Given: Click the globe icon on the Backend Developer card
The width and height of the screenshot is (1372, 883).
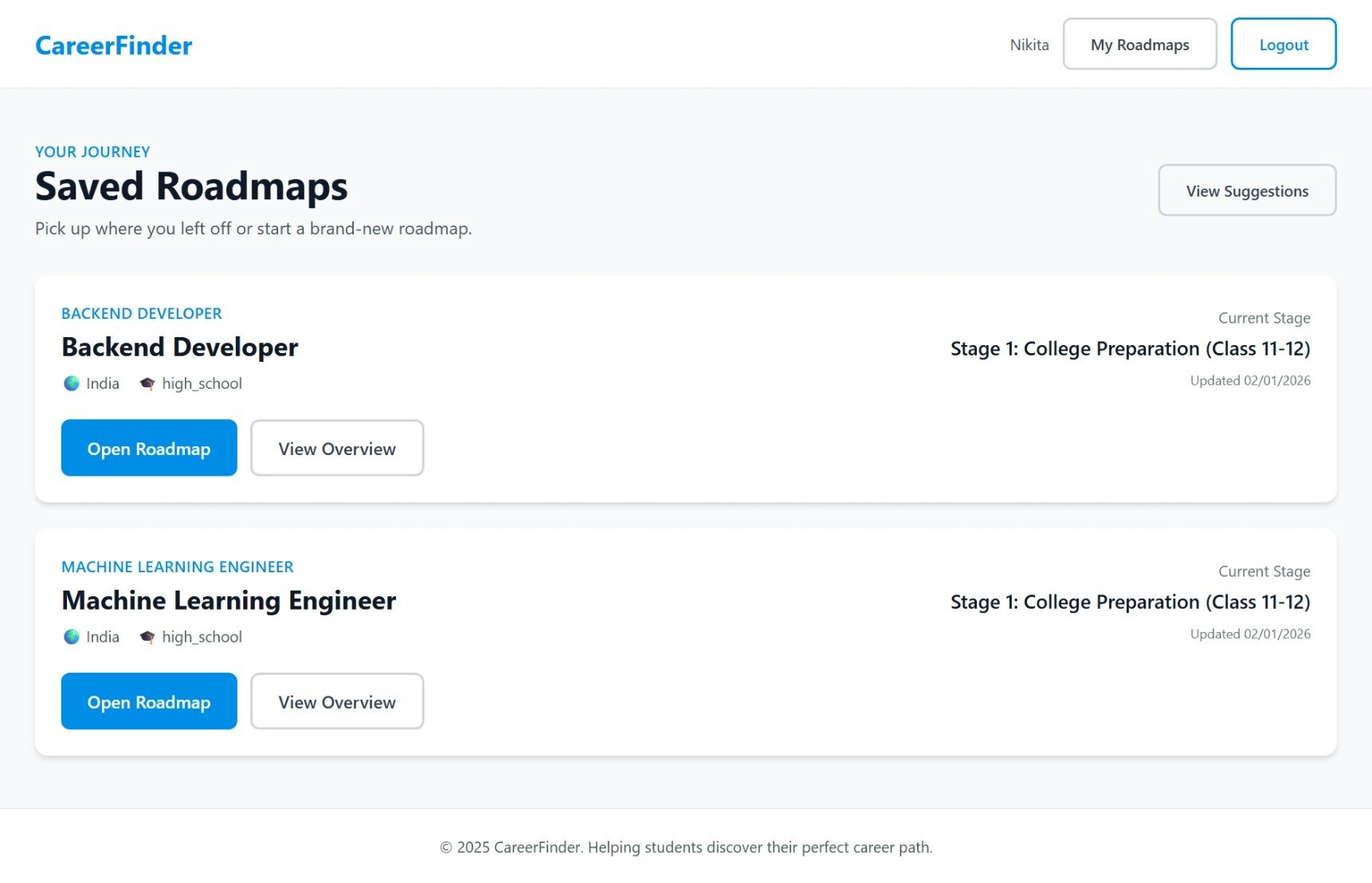Looking at the screenshot, I should (x=70, y=383).
